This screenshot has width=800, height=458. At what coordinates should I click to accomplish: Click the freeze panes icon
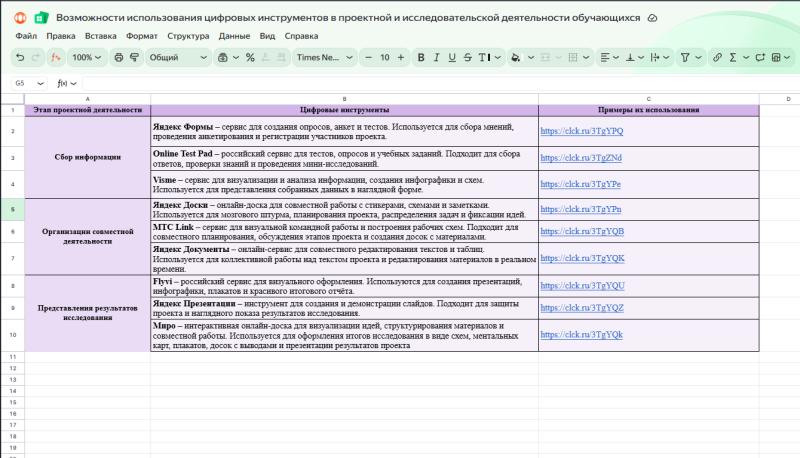pyautogui.click(x=776, y=58)
